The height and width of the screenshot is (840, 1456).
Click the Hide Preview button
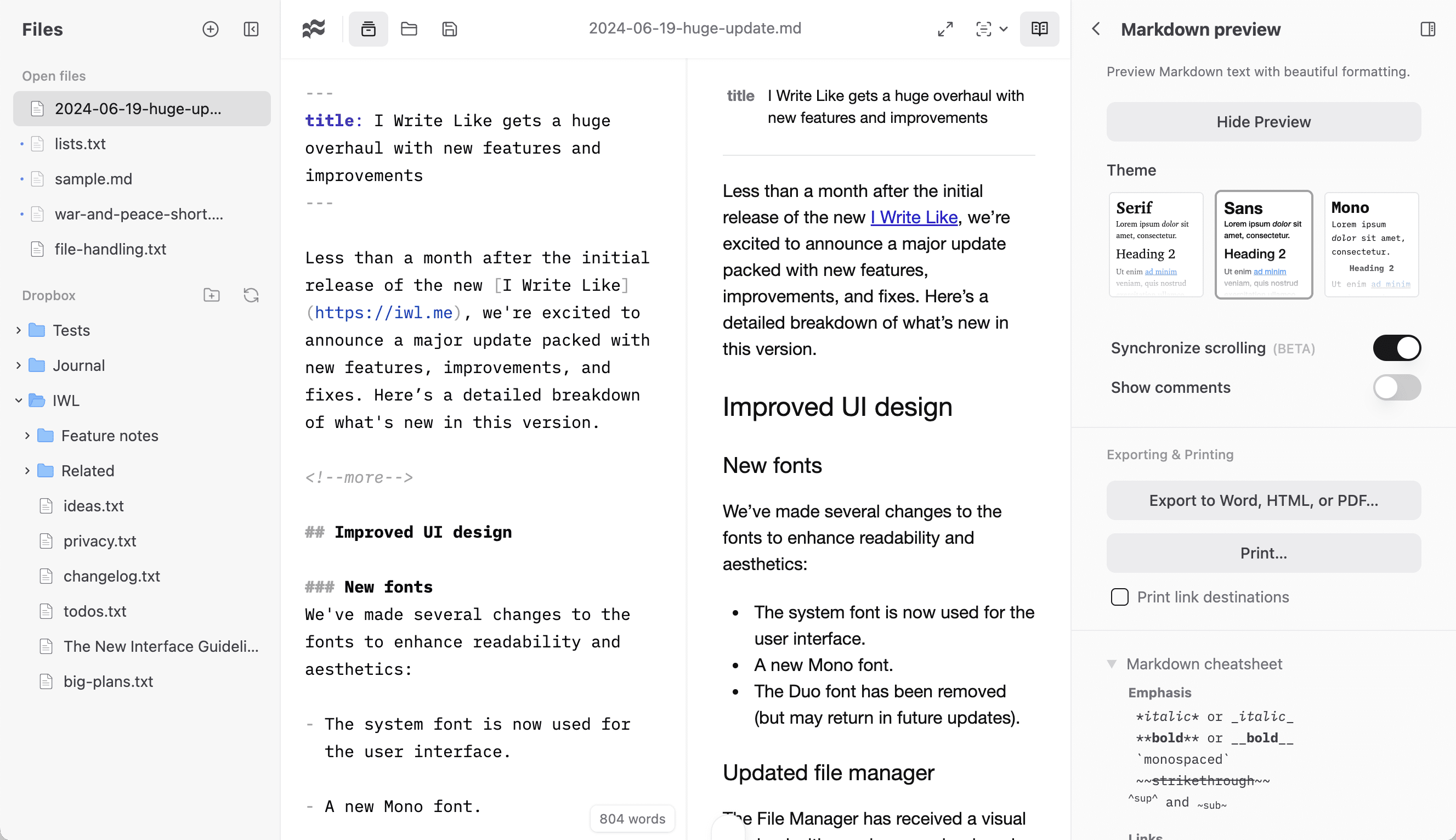(x=1263, y=122)
